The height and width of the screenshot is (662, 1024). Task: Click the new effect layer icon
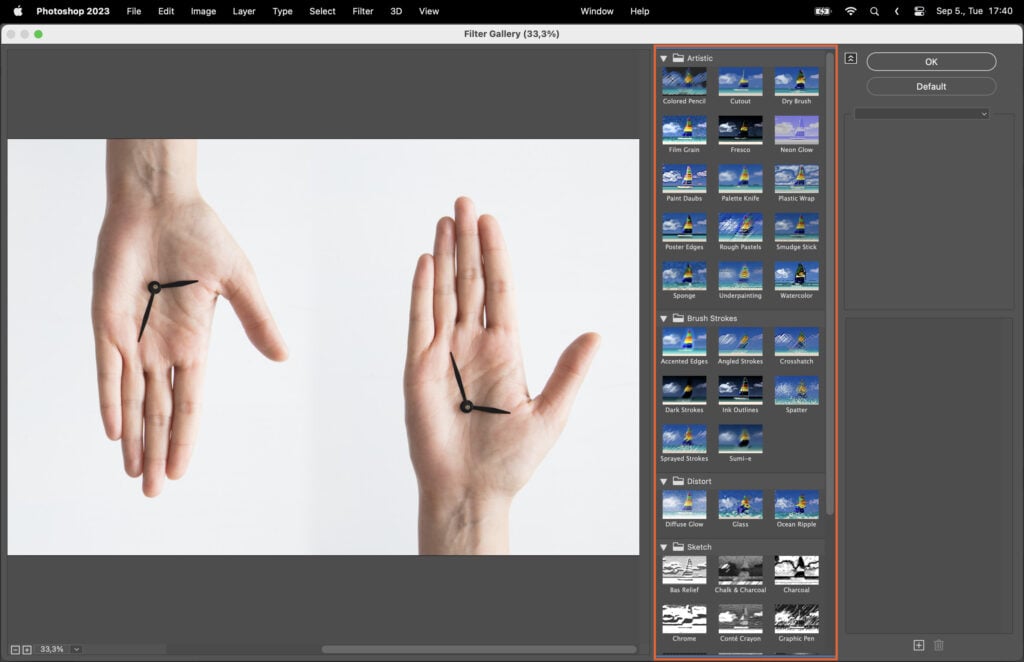[917, 645]
